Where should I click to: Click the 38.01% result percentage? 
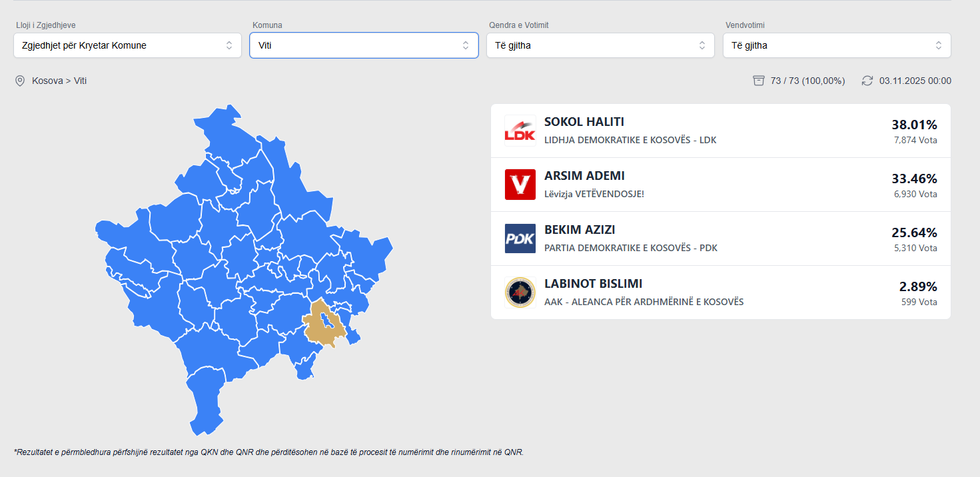tap(914, 125)
